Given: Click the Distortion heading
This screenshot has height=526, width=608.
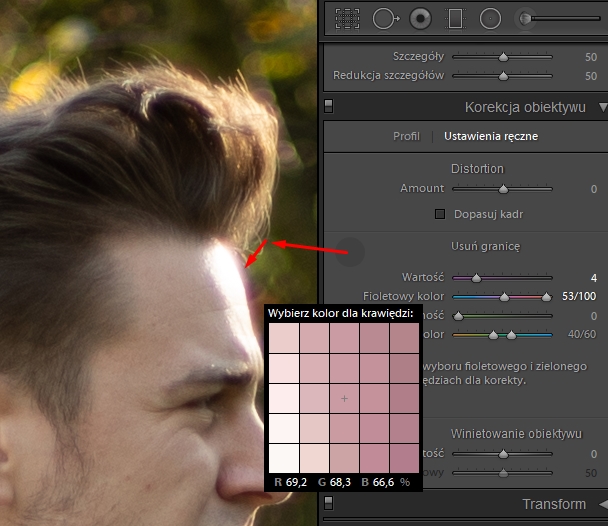Looking at the screenshot, I should tap(477, 169).
